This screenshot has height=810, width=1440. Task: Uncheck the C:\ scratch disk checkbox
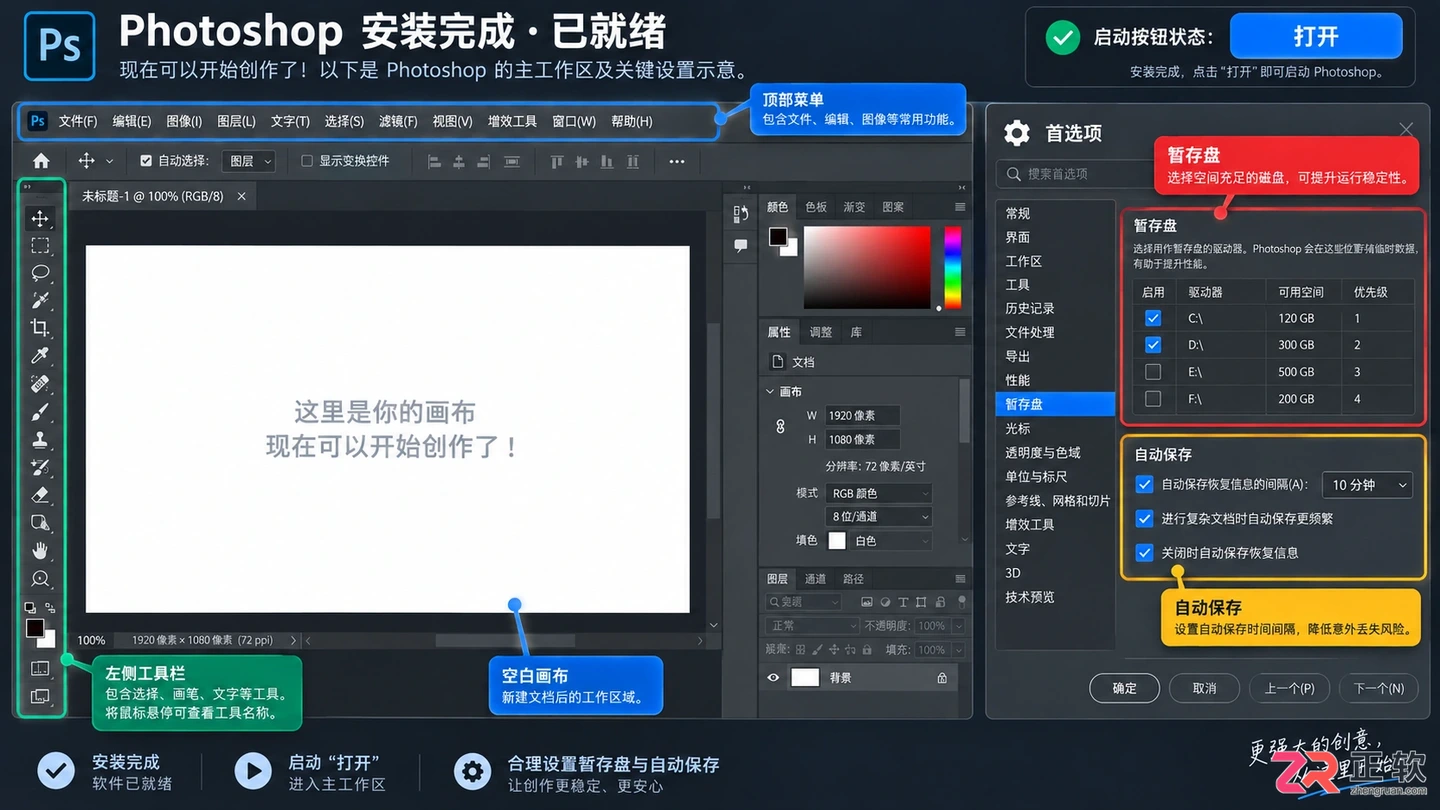[1153, 318]
